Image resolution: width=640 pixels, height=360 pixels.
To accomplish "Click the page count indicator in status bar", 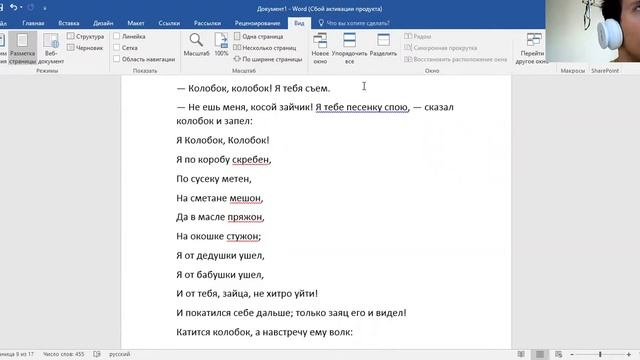I will (17, 354).
